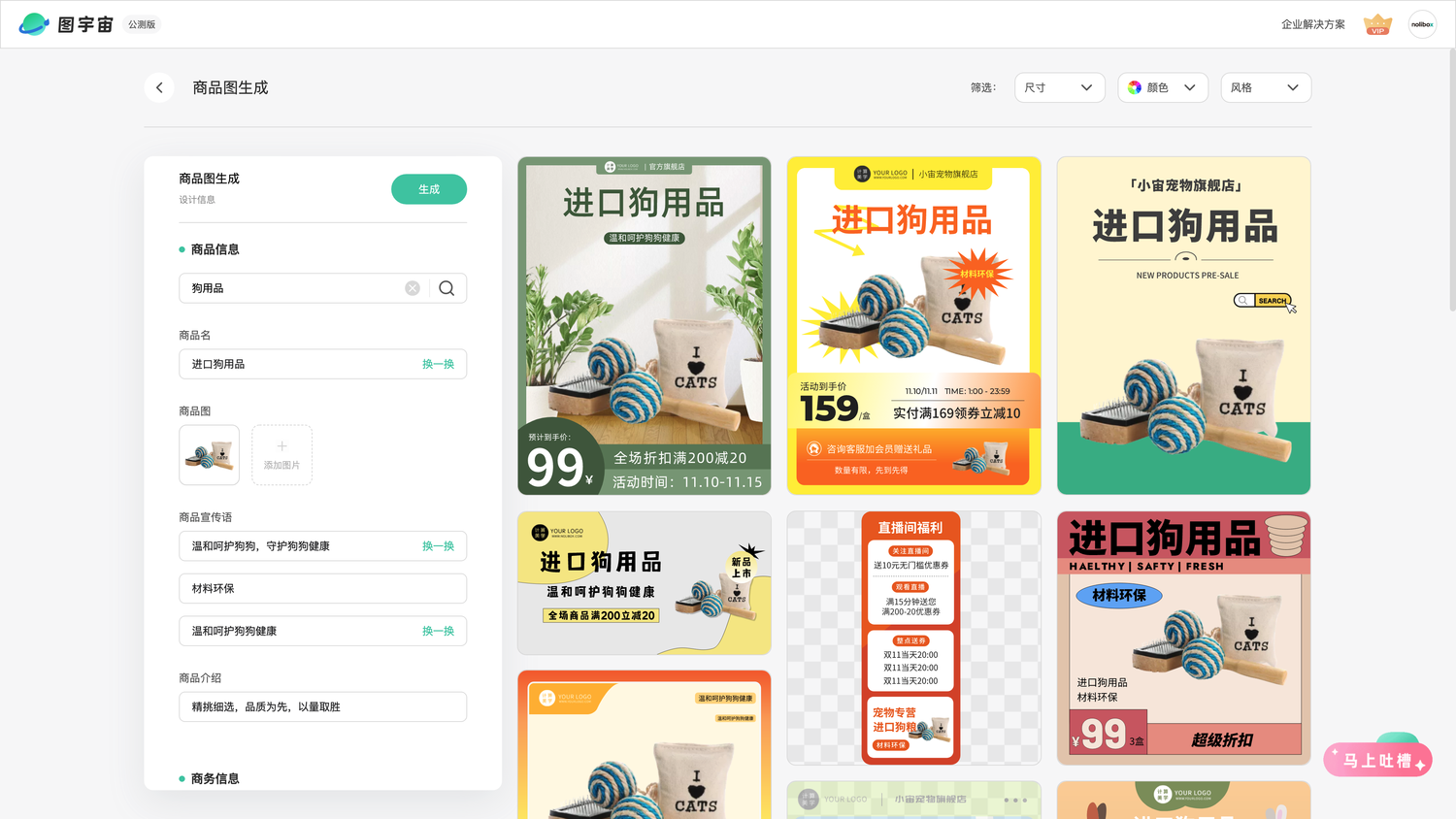Click the plus icon to add image

click(281, 446)
